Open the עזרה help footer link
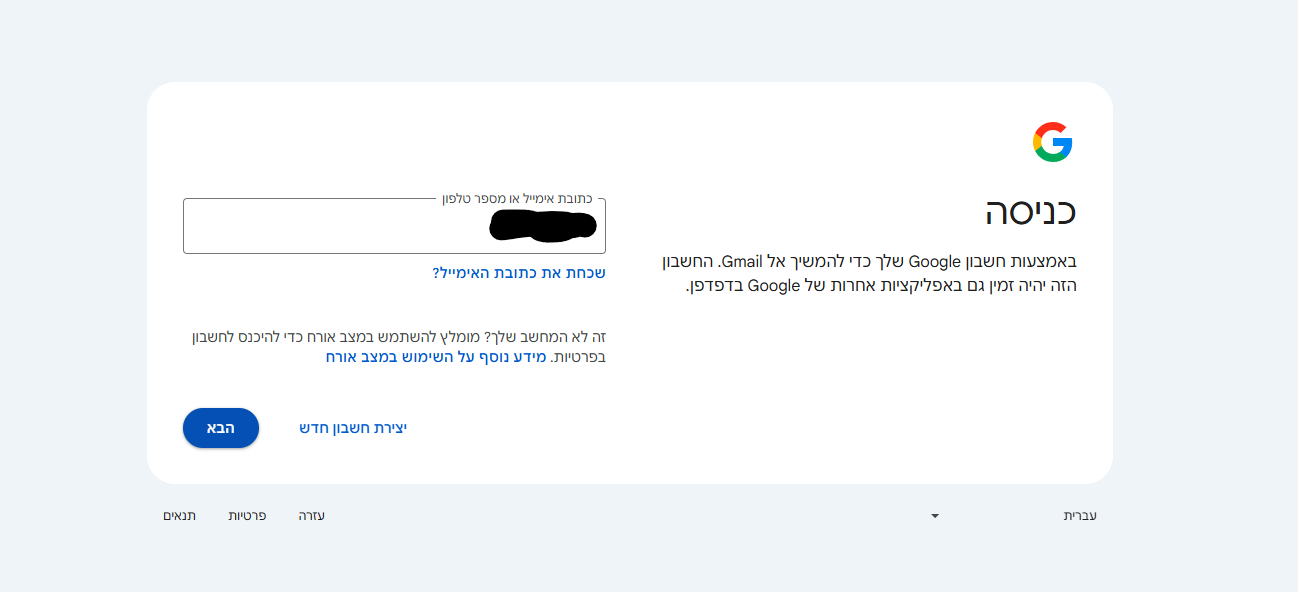This screenshot has height=592, width=1298. pos(311,515)
